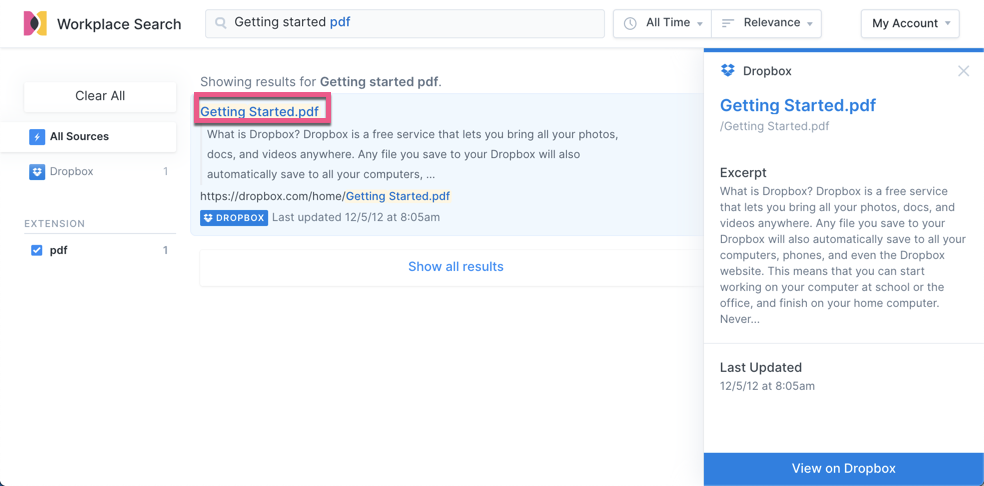Click Show all results

456,267
